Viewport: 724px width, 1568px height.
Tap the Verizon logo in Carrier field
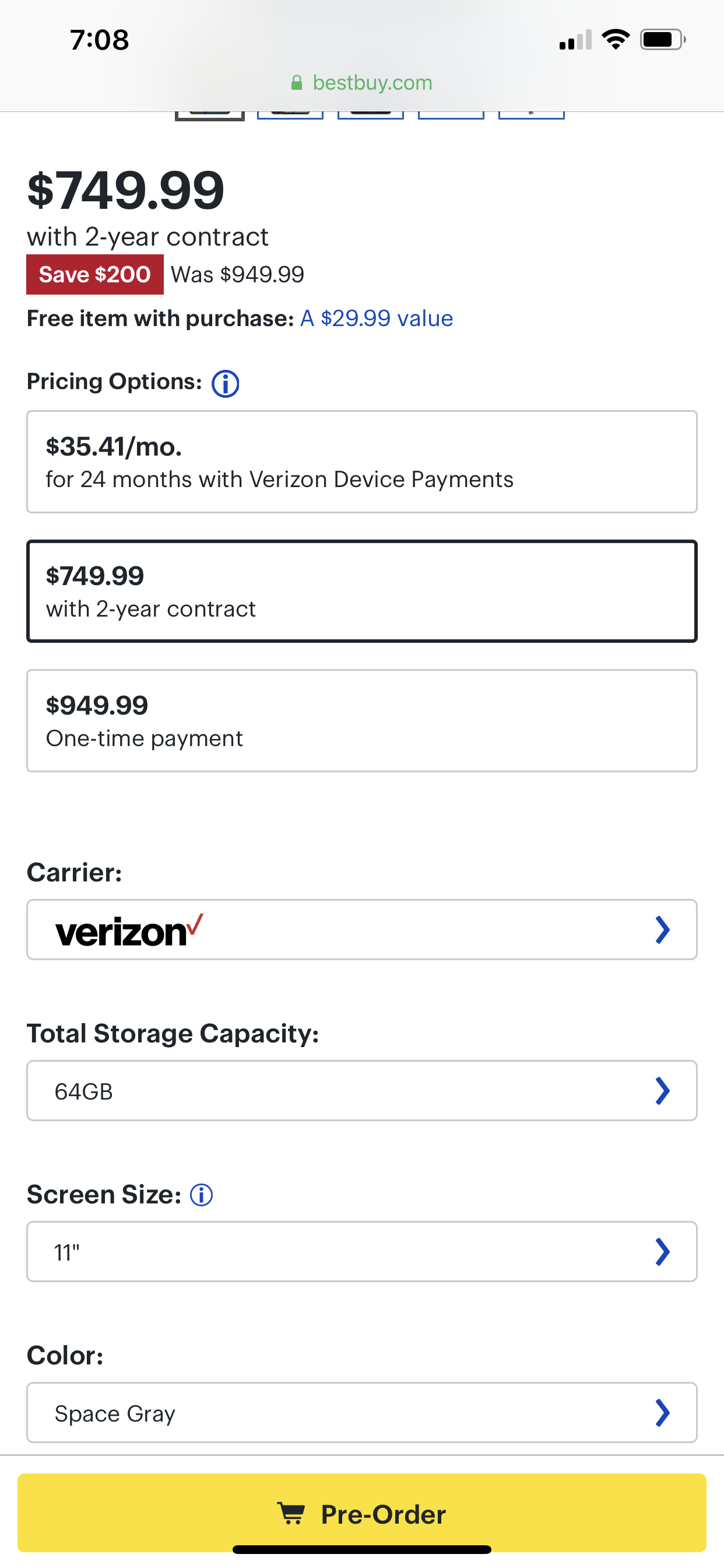pyautogui.click(x=129, y=932)
